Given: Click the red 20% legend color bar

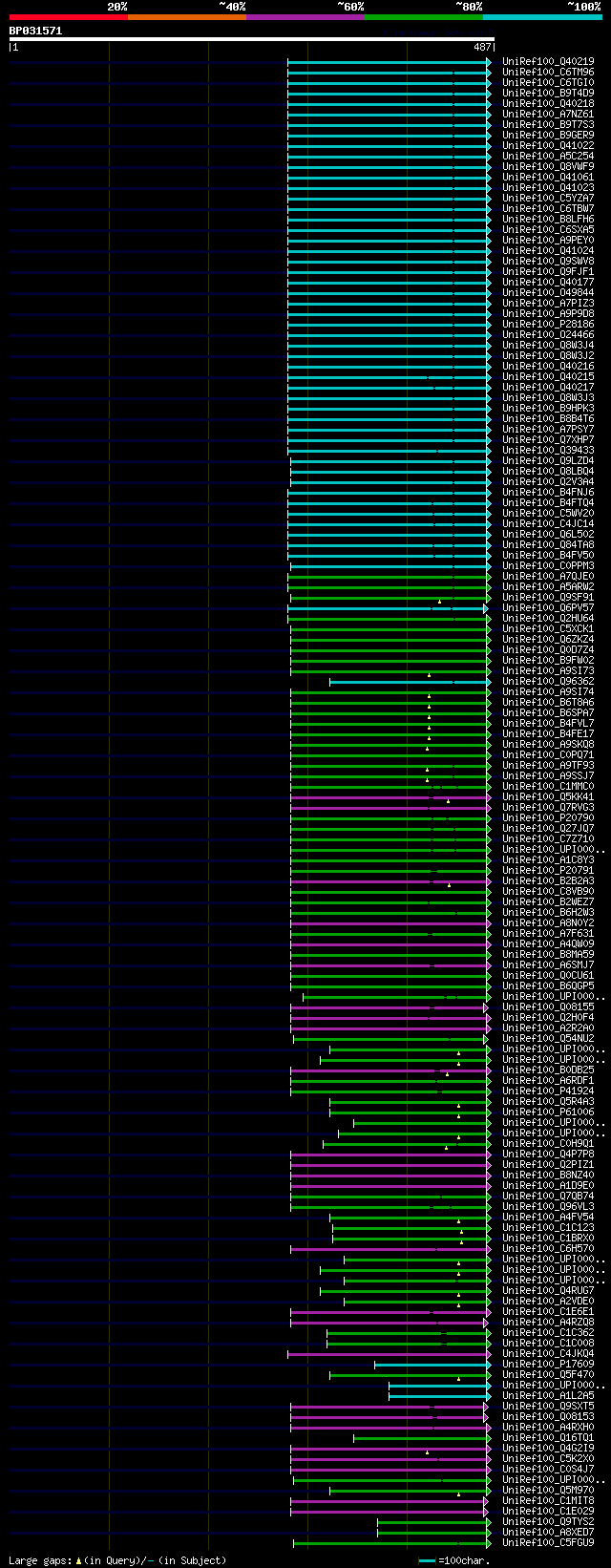Looking at the screenshot, I should (x=69, y=17).
